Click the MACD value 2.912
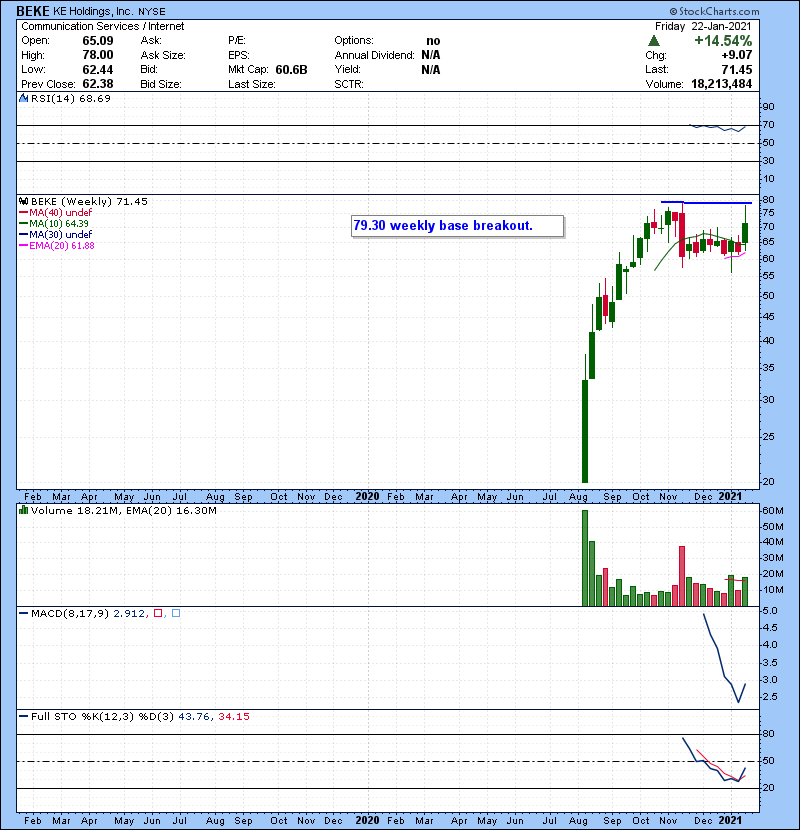This screenshot has height=830, width=800. coord(129,614)
